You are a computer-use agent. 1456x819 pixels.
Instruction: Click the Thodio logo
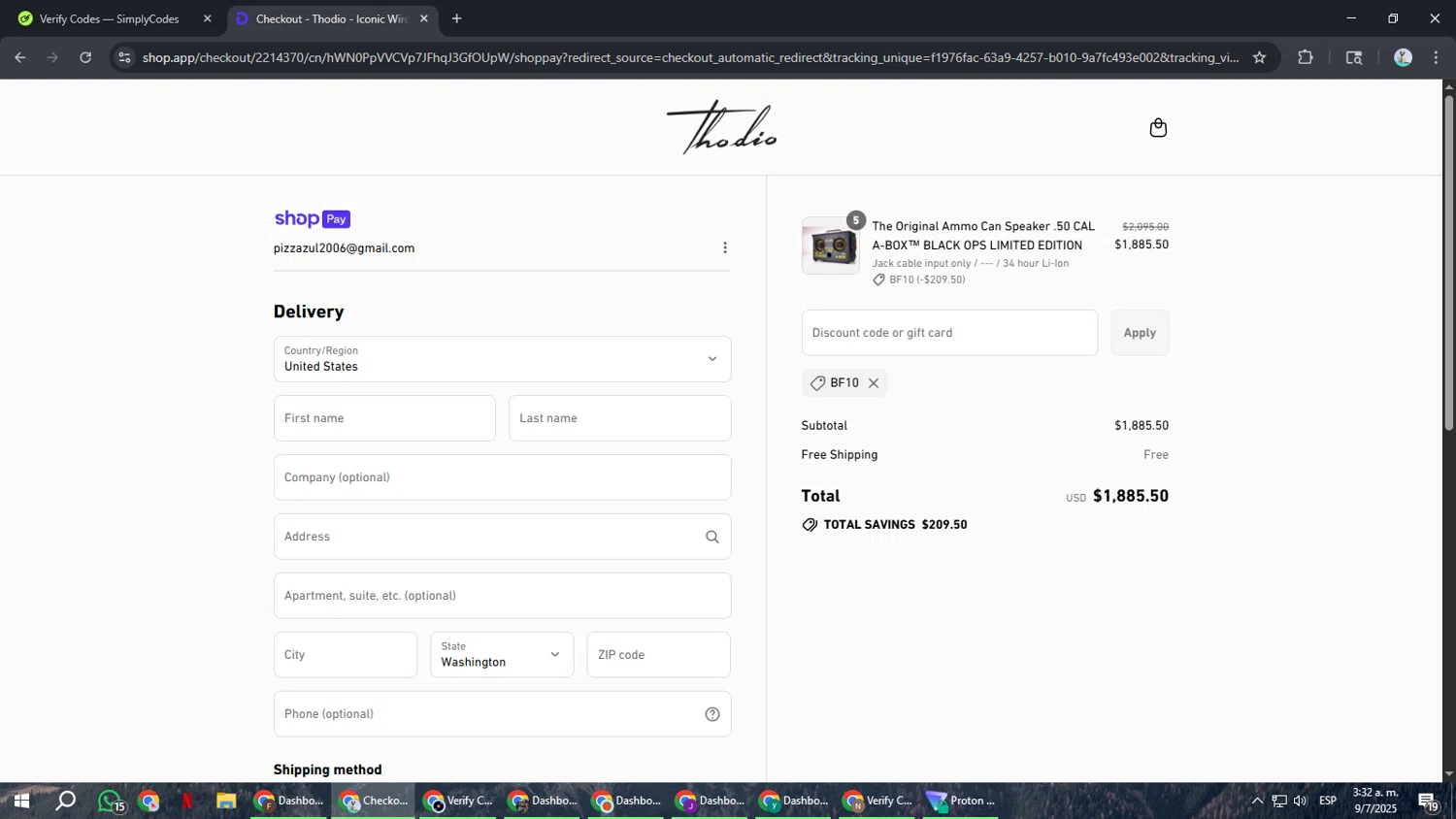point(722,127)
